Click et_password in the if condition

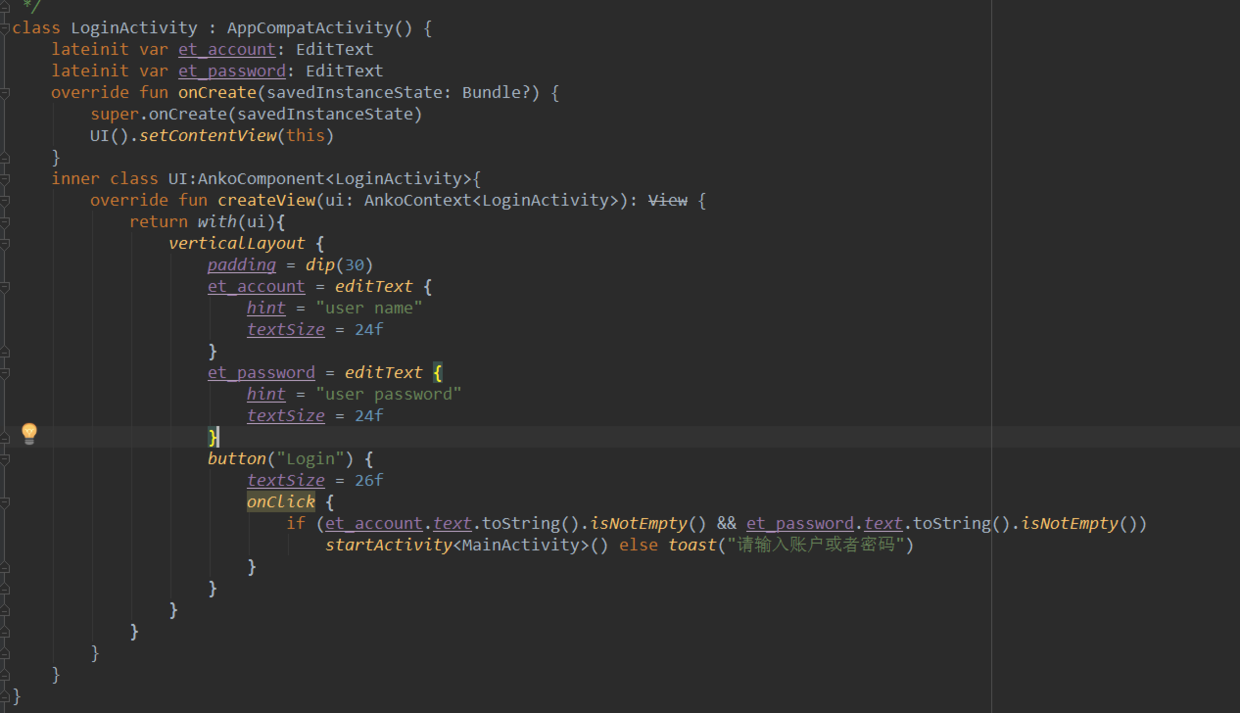tap(800, 523)
